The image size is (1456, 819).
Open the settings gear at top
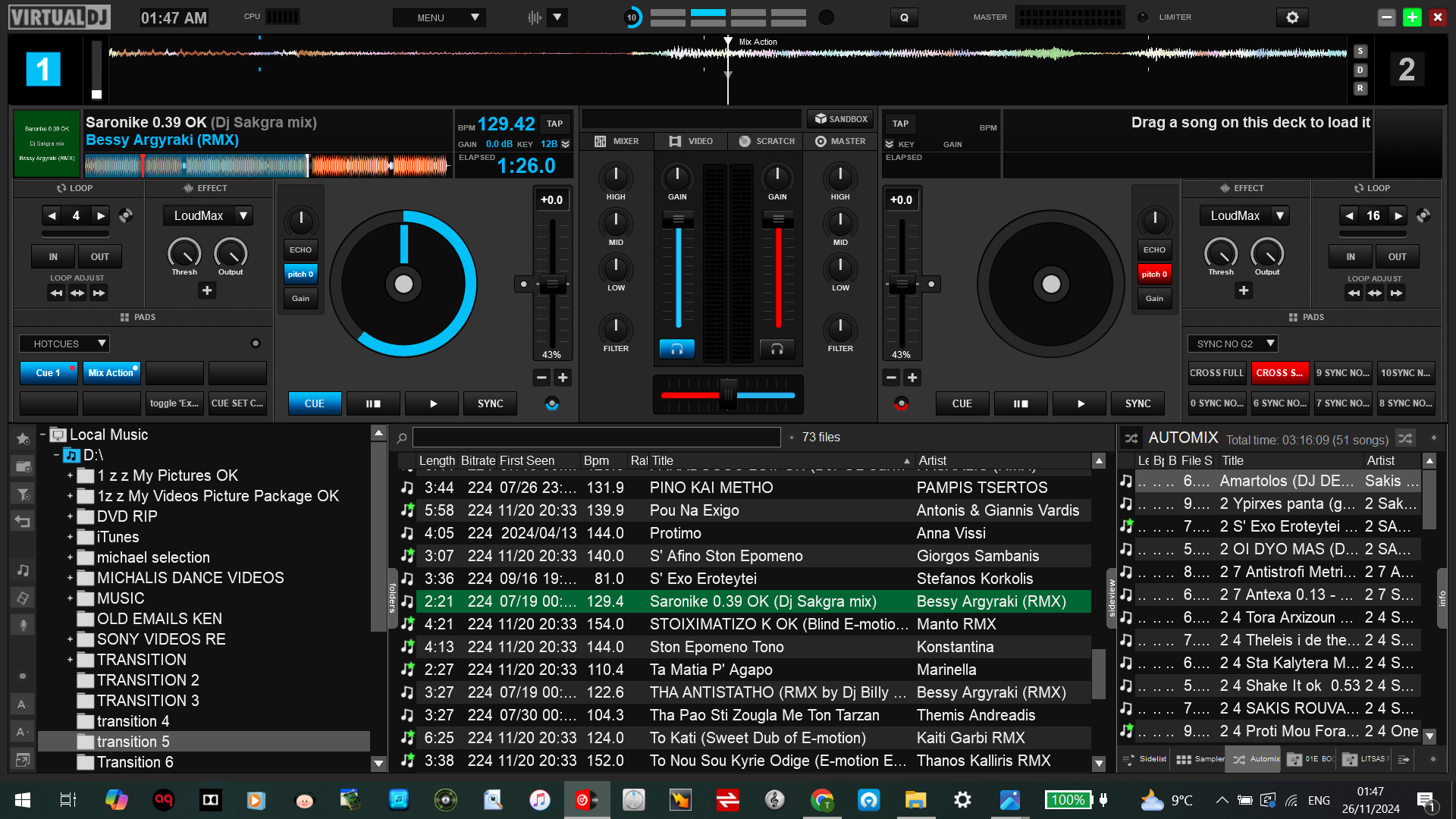[1292, 17]
